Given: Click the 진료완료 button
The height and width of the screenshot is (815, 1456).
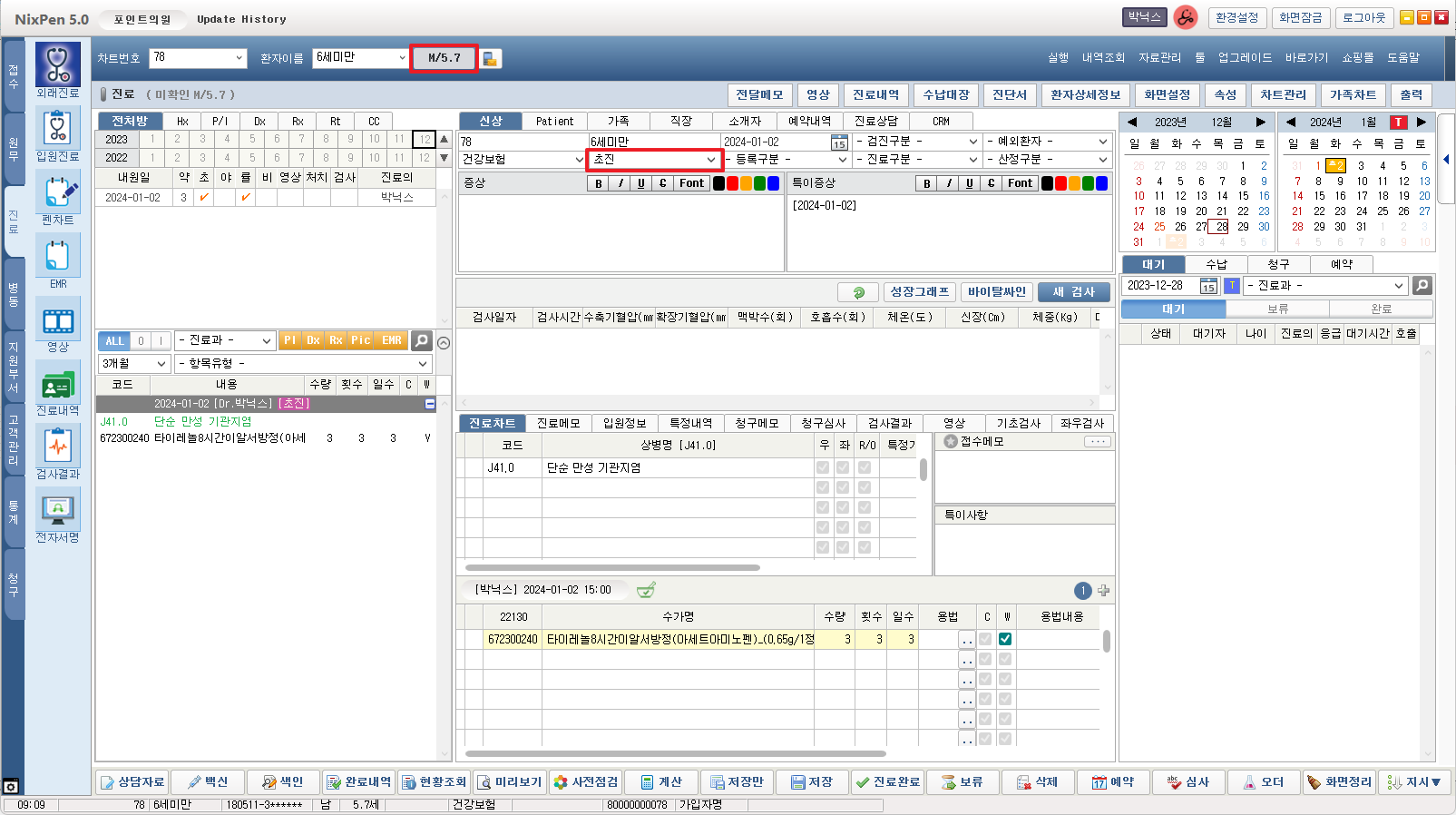Looking at the screenshot, I should pyautogui.click(x=886, y=781).
